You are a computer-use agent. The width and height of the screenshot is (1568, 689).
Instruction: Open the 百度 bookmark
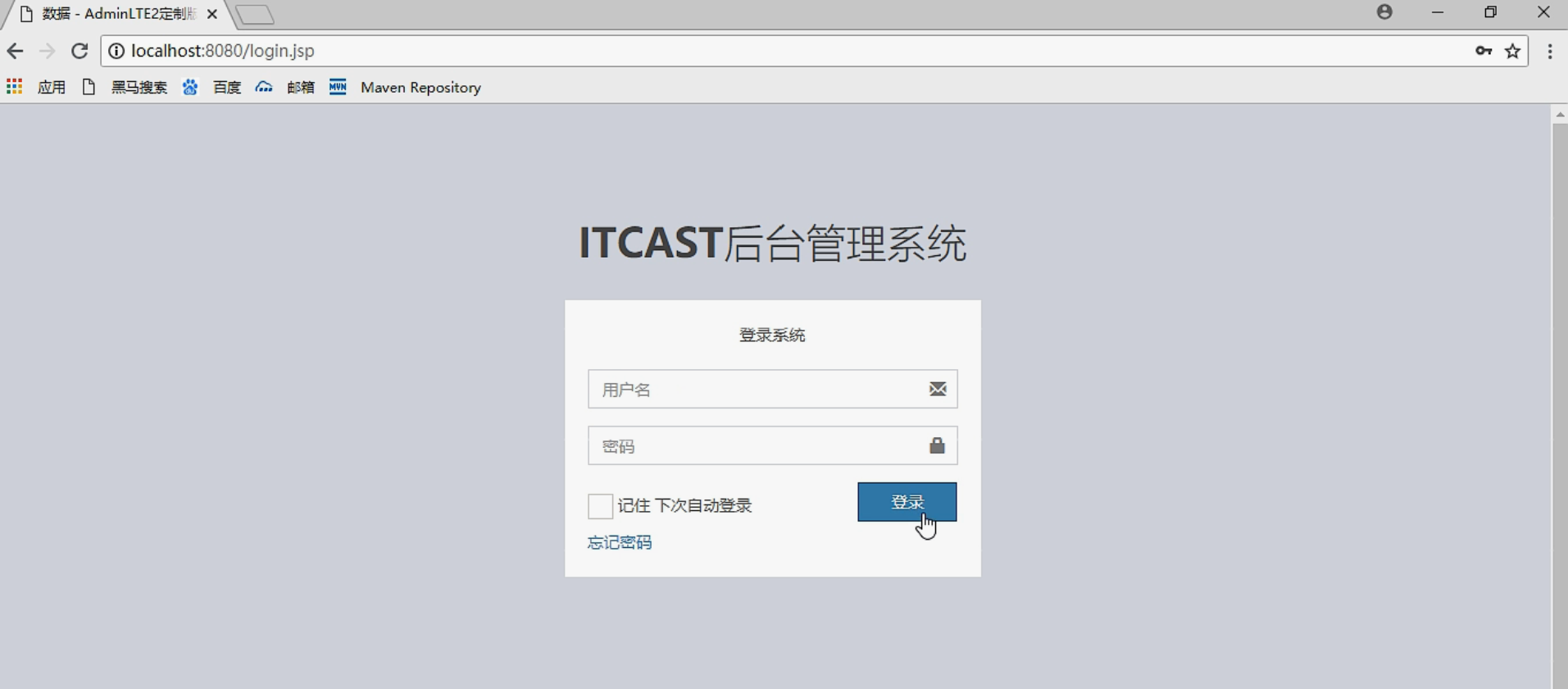point(211,87)
